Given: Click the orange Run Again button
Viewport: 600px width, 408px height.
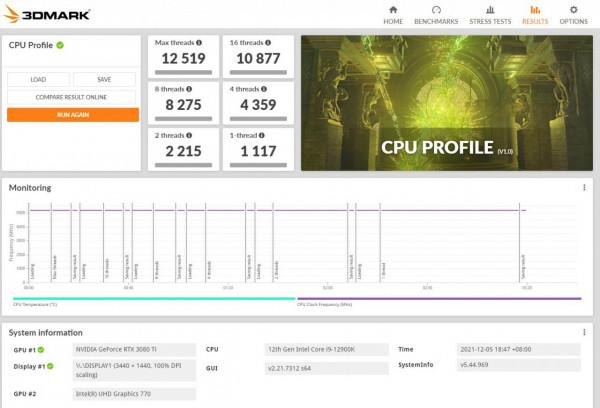Looking at the screenshot, I should (73, 115).
